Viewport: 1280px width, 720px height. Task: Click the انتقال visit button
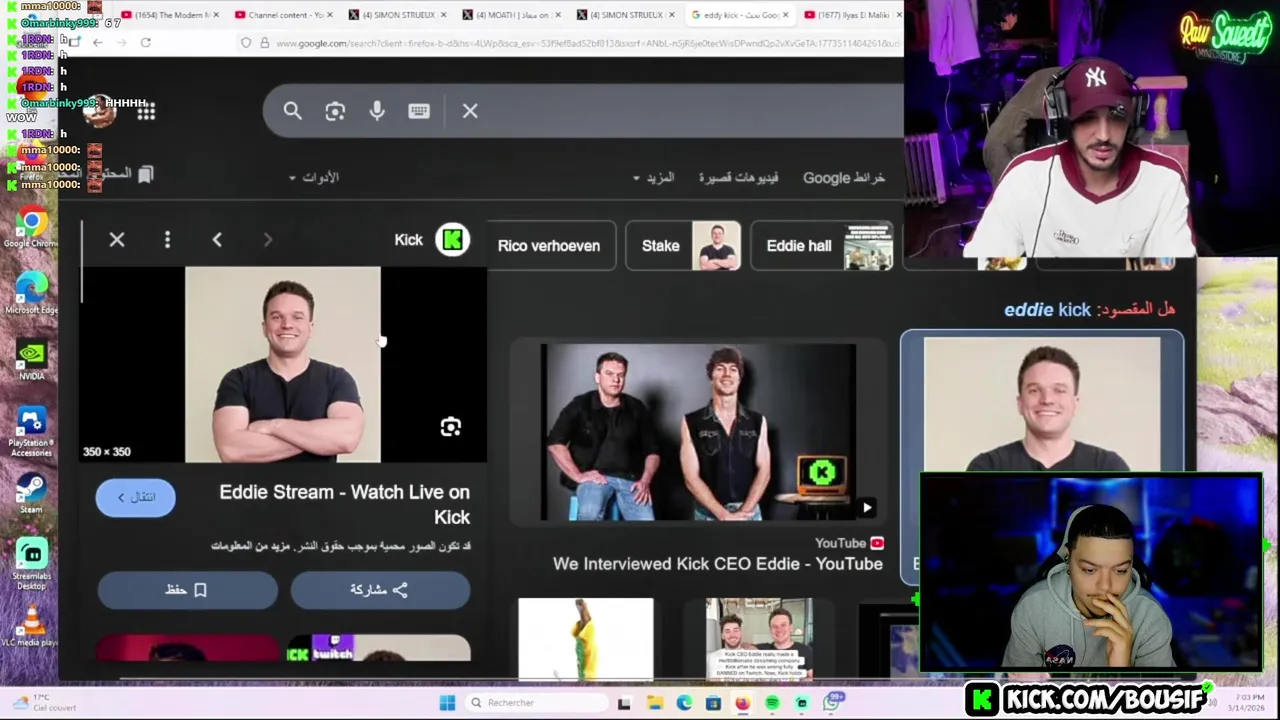point(135,497)
